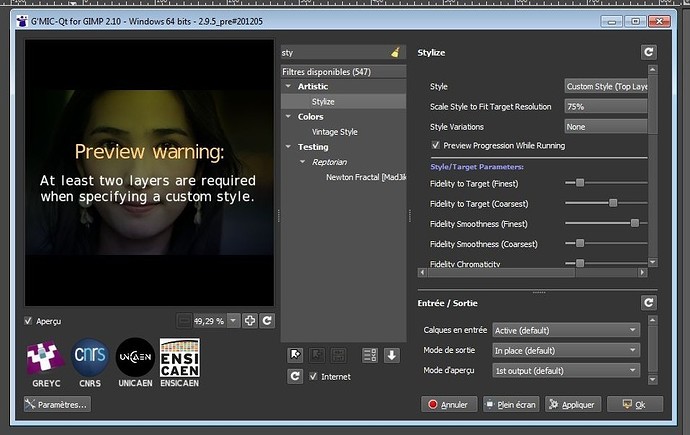Reset Stylize parameters with the refresh icon
Image resolution: width=690 pixels, height=435 pixels.
(x=649, y=53)
